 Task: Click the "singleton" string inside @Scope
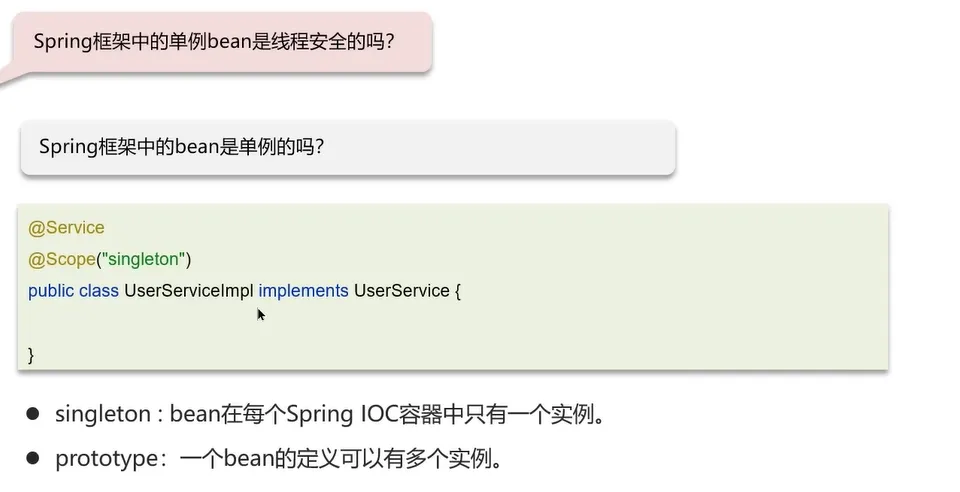coord(141,259)
